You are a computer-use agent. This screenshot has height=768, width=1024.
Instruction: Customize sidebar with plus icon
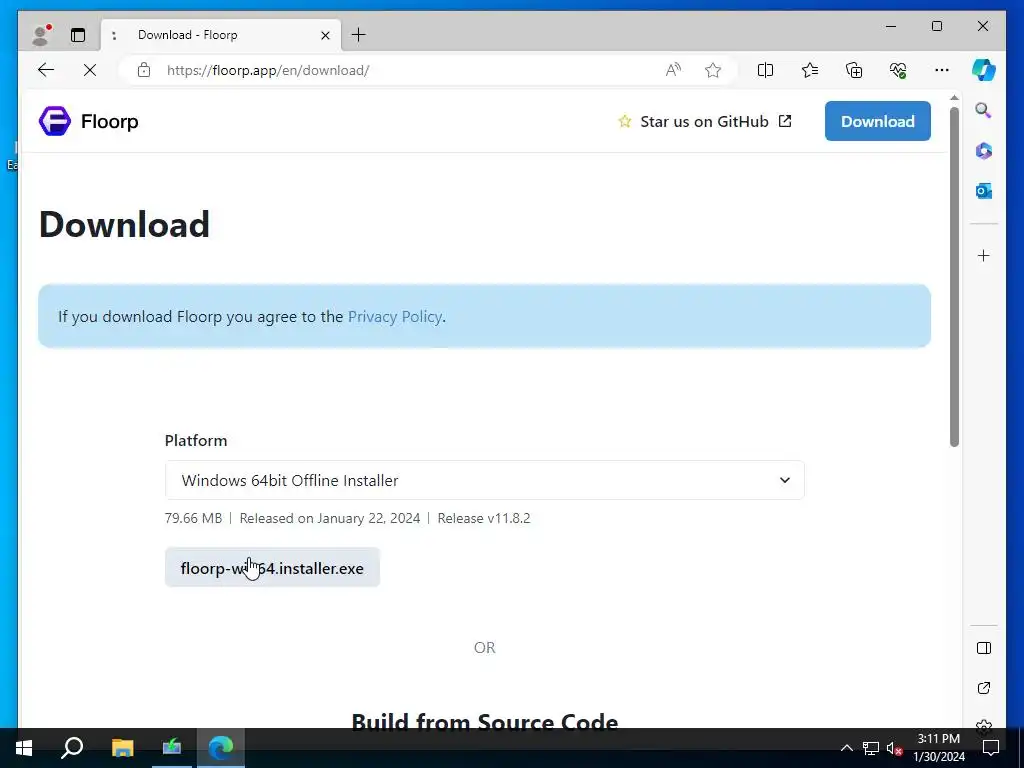(984, 255)
